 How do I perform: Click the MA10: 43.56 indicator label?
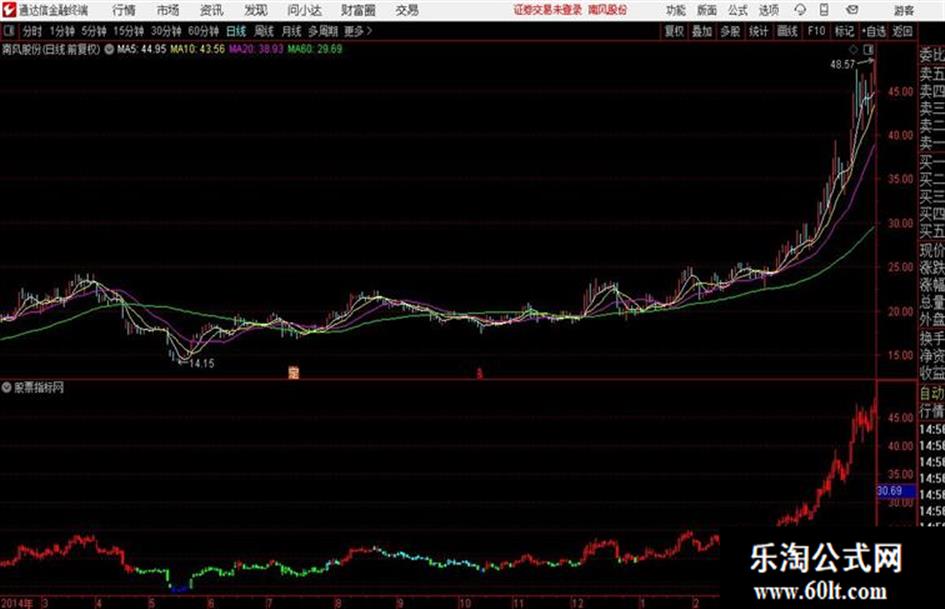[198, 49]
